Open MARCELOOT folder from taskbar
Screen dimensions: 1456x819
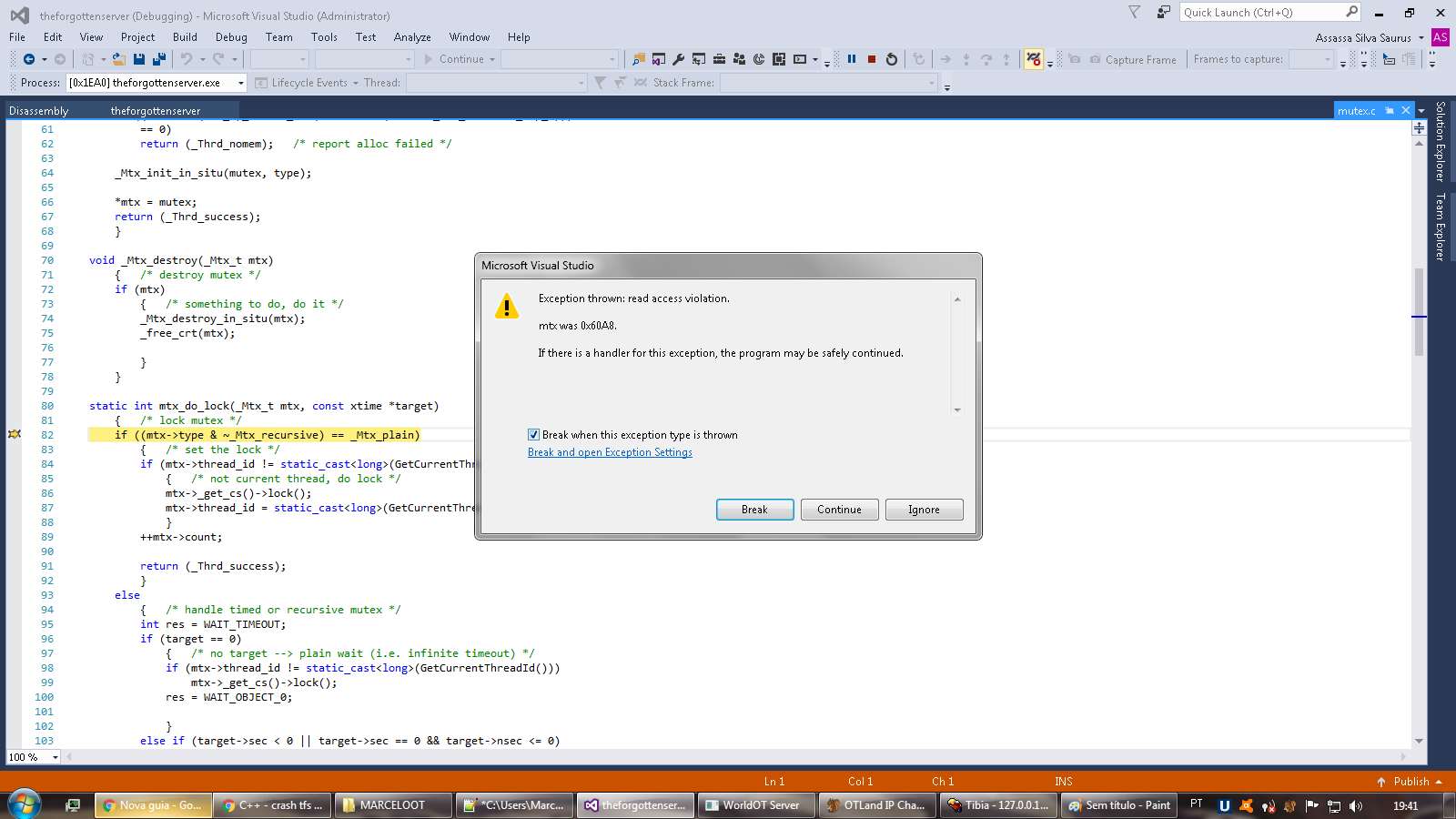393,805
